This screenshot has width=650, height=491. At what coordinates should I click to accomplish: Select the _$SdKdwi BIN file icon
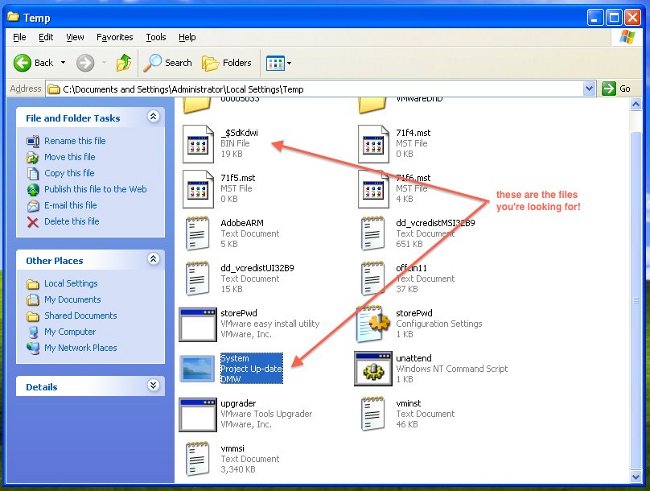pos(197,144)
